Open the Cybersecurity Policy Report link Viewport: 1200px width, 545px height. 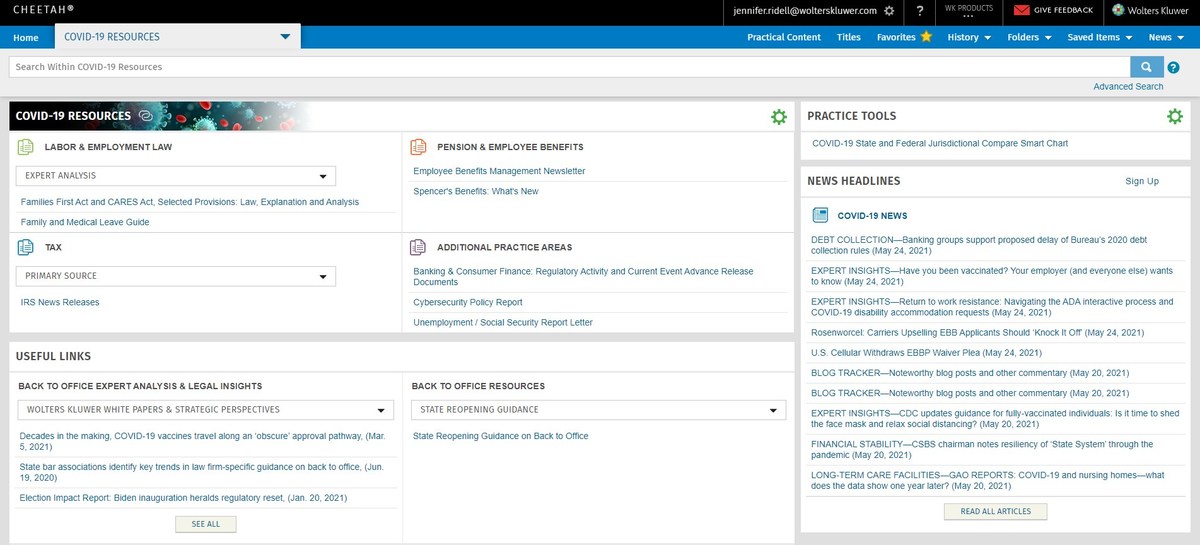(468, 302)
